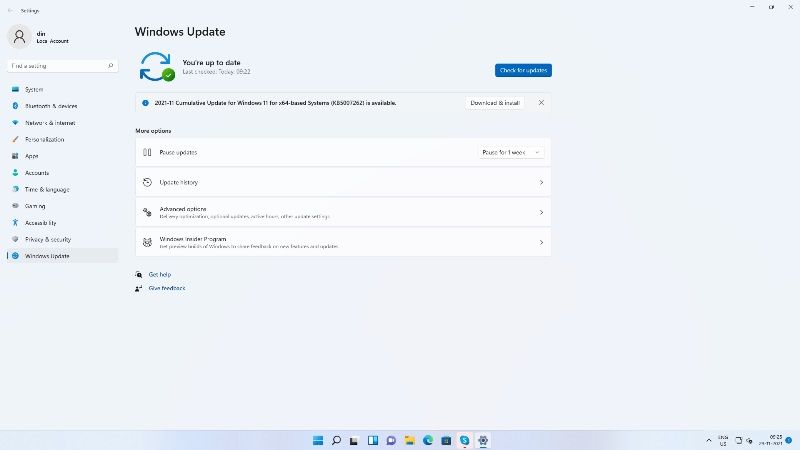Click the Time & language icon
The width and height of the screenshot is (800, 450).
pos(15,189)
